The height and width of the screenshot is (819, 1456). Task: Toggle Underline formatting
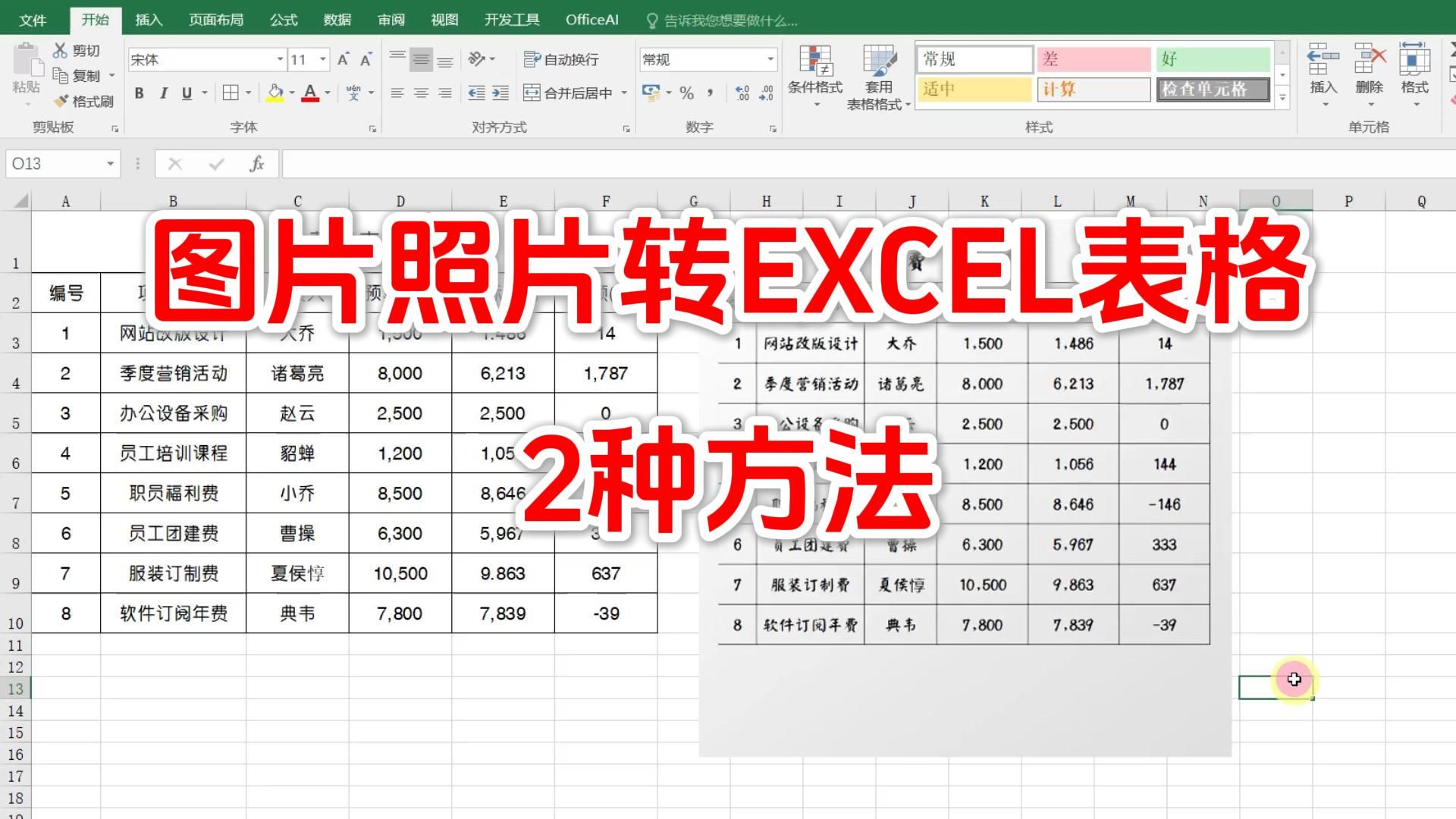[x=187, y=93]
